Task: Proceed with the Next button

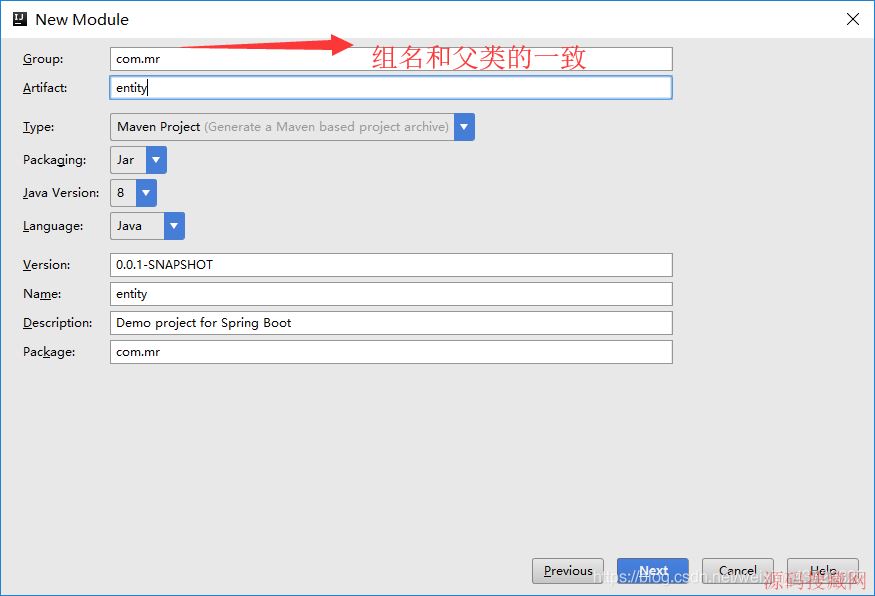Action: pyautogui.click(x=652, y=570)
